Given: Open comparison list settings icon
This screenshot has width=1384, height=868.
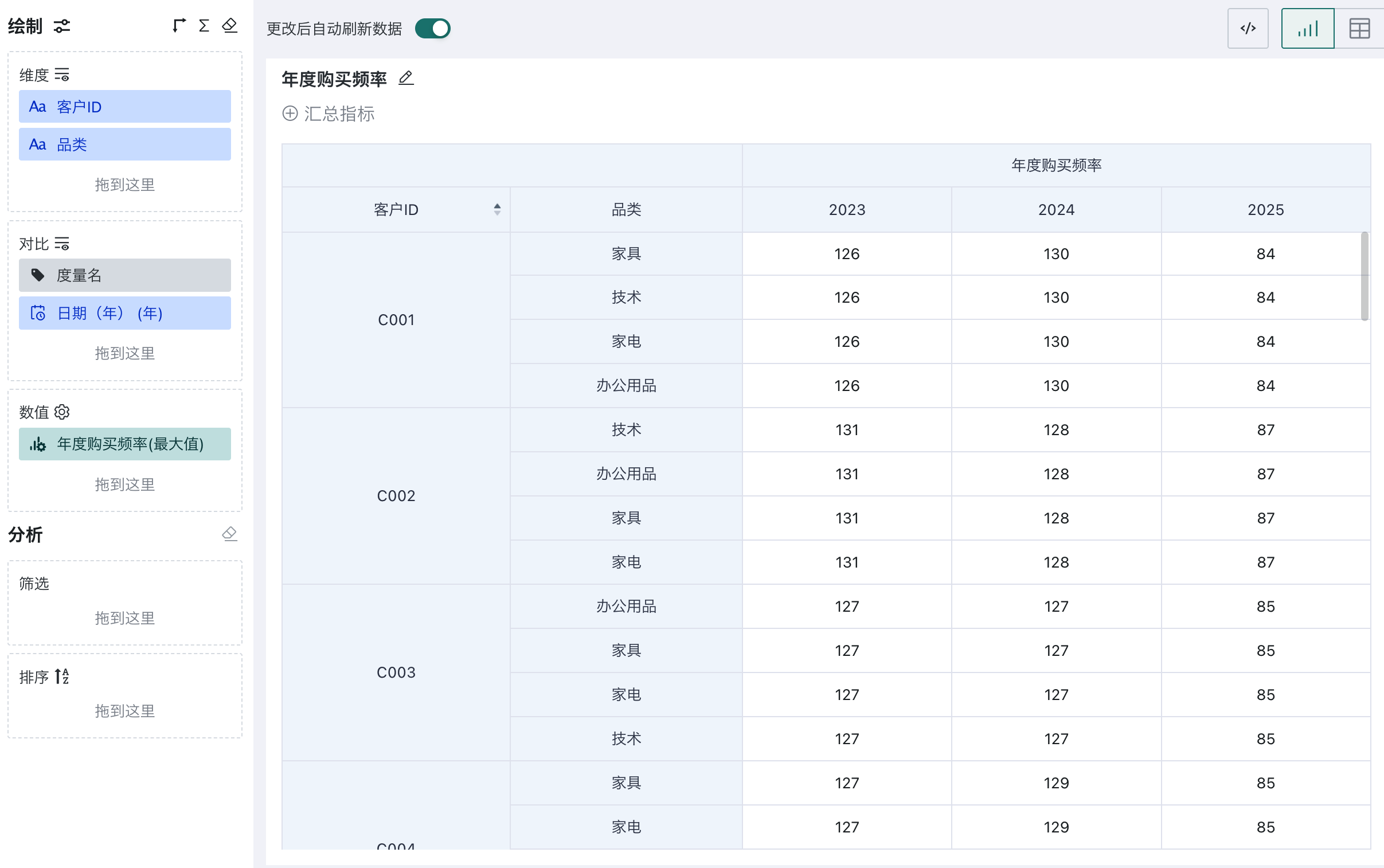Looking at the screenshot, I should 62,244.
